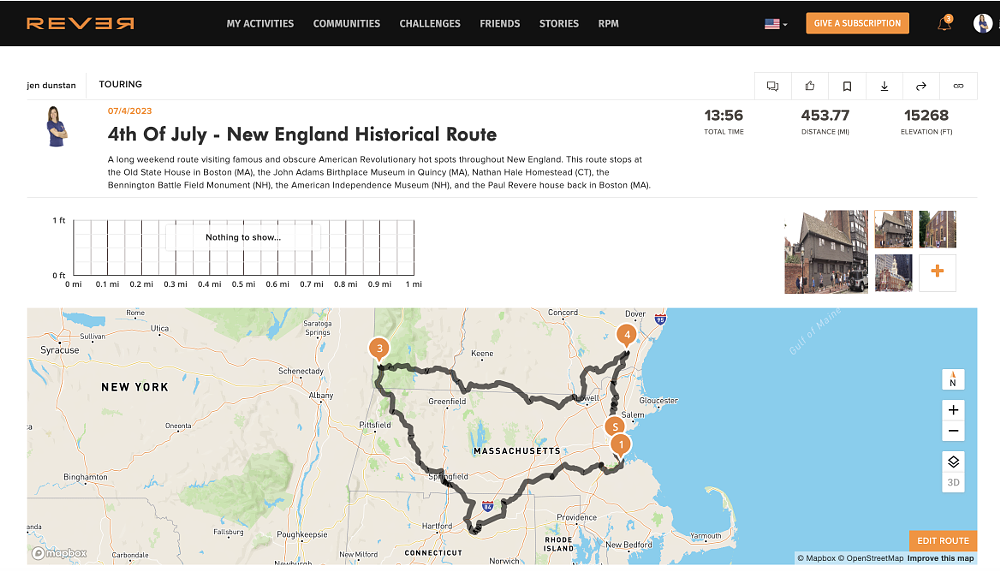Select waypoint marker 3 on the map
Image resolution: width=1000 pixels, height=571 pixels.
point(379,348)
